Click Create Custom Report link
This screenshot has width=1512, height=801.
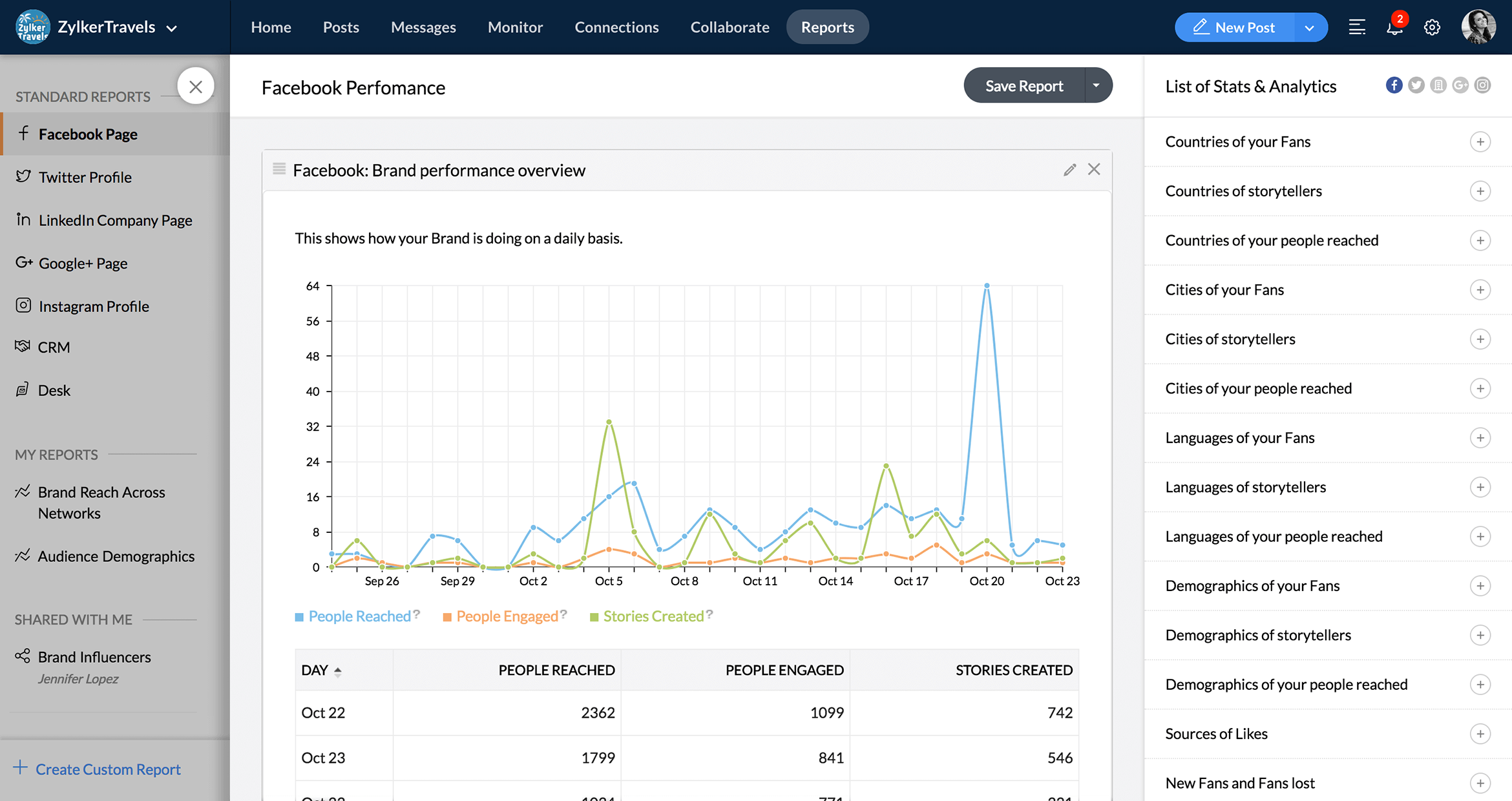(98, 769)
